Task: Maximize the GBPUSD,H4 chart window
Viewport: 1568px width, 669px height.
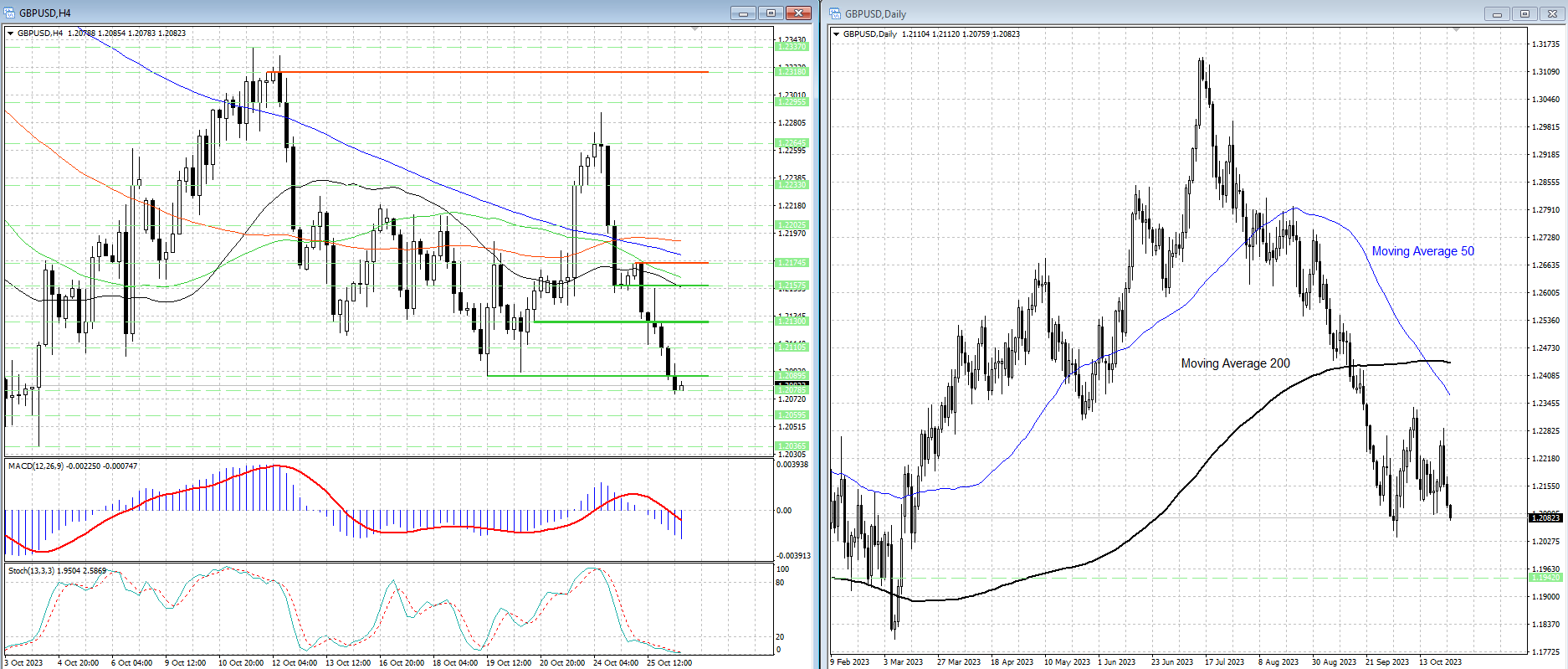Action: pos(771,13)
